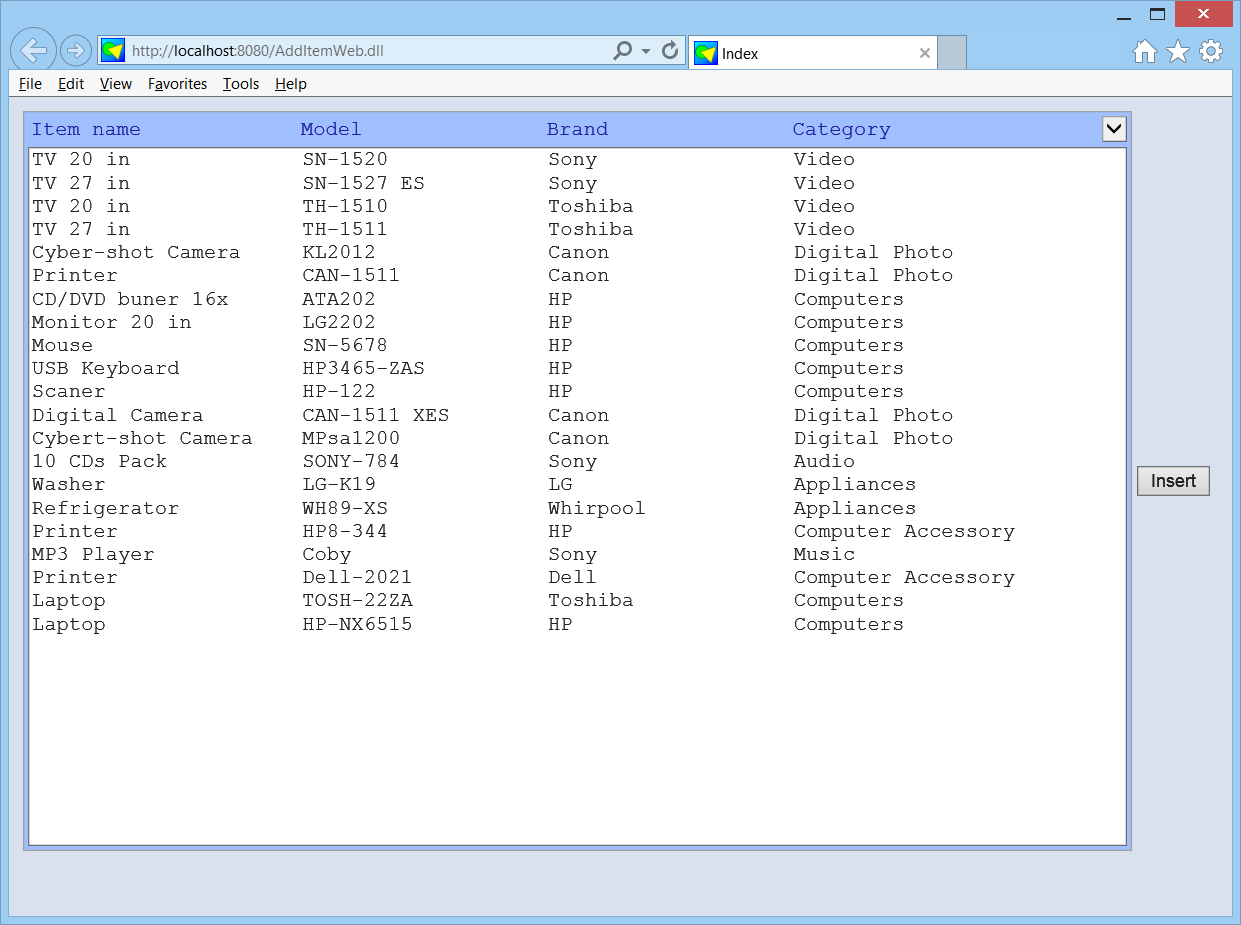This screenshot has width=1241, height=925.
Task: Click the Insert button
Action: [x=1173, y=481]
